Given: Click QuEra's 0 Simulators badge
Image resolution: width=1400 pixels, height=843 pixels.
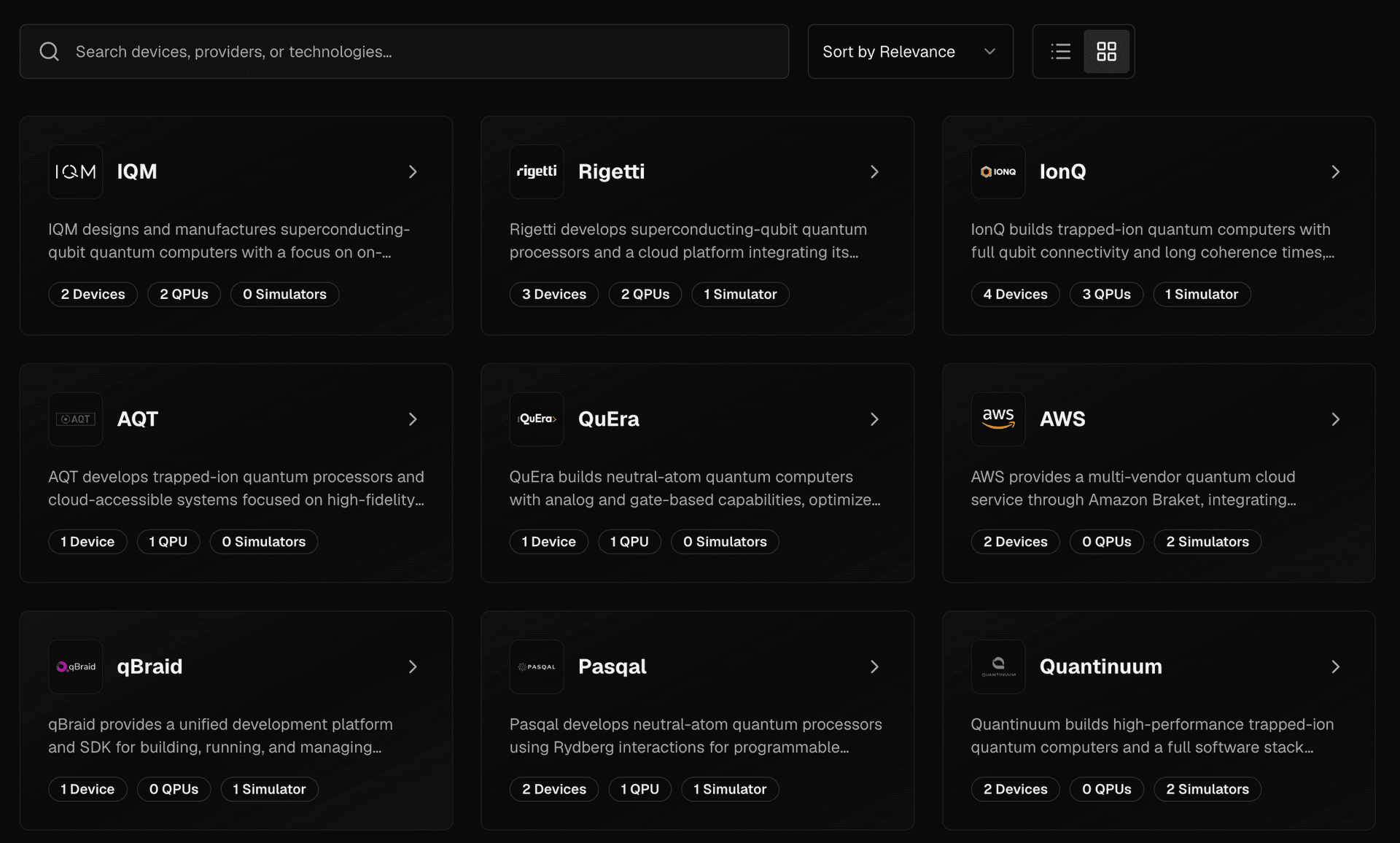Looking at the screenshot, I should click(x=725, y=542).
